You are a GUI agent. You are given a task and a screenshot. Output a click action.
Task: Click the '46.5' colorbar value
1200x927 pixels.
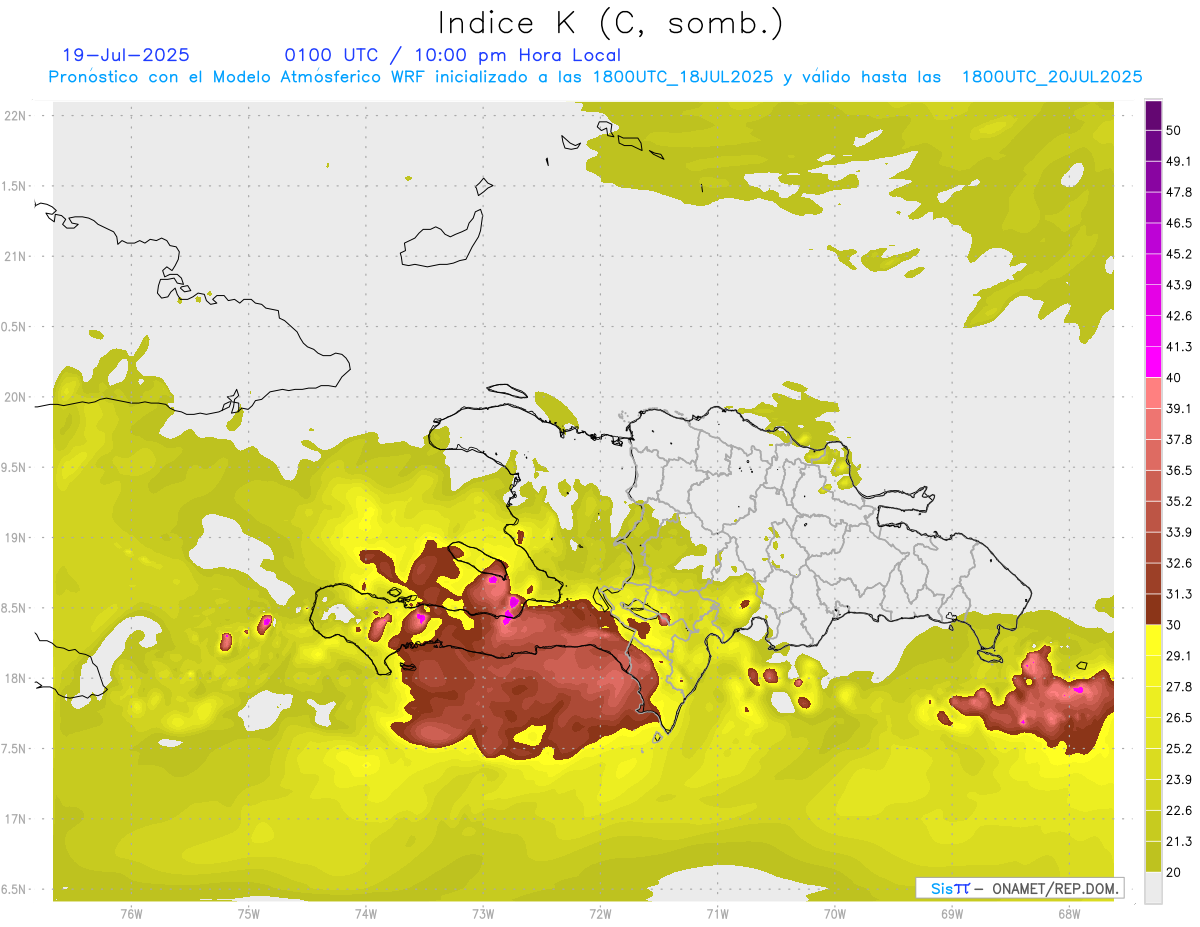pyautogui.click(x=1178, y=223)
